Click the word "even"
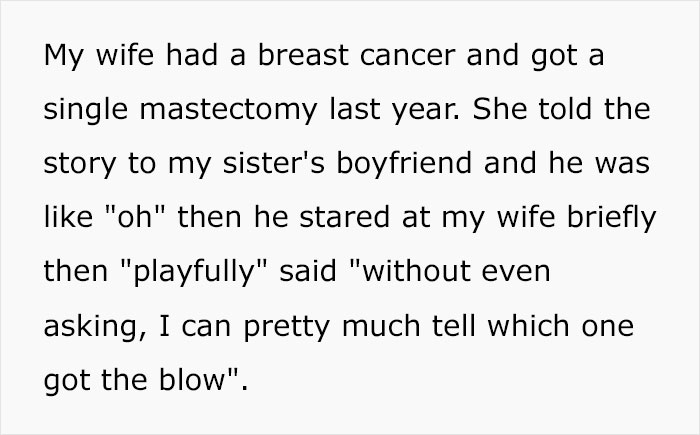Screen dimensions: 700x435 point(516,273)
